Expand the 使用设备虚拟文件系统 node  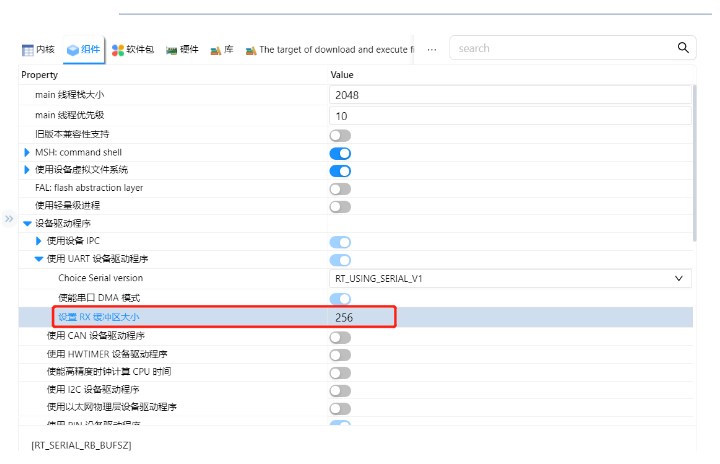[27, 170]
